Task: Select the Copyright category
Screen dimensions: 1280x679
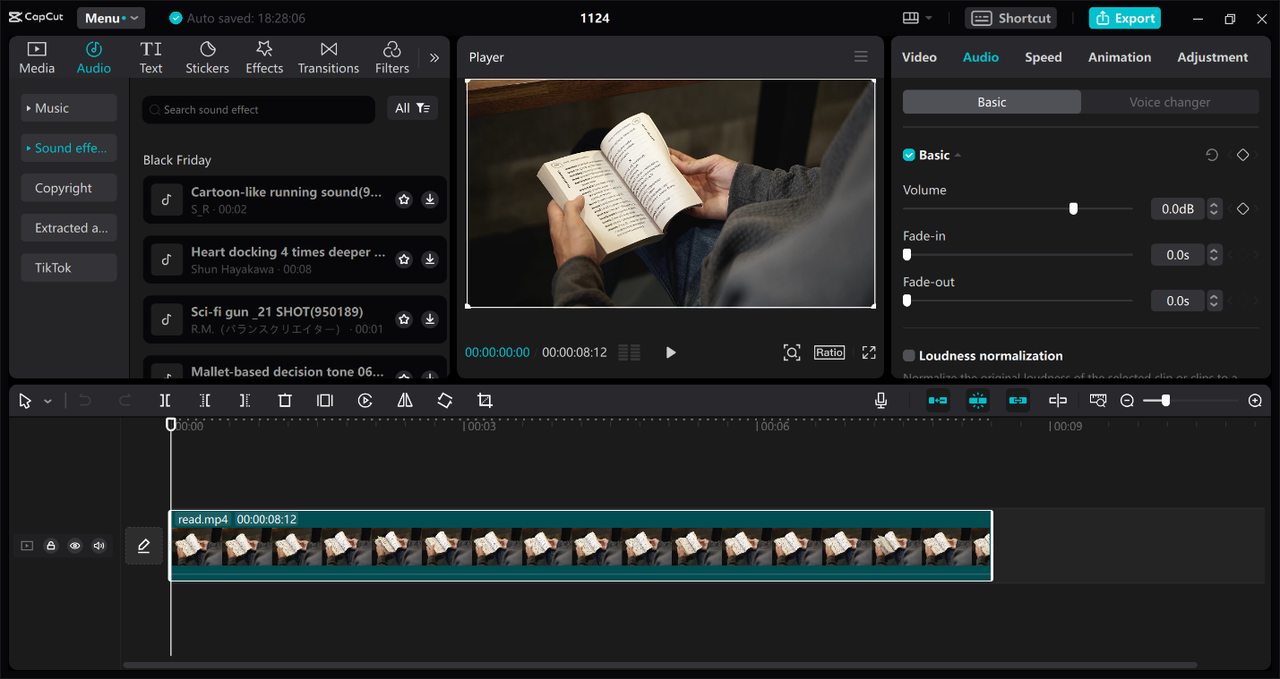Action: click(69, 188)
